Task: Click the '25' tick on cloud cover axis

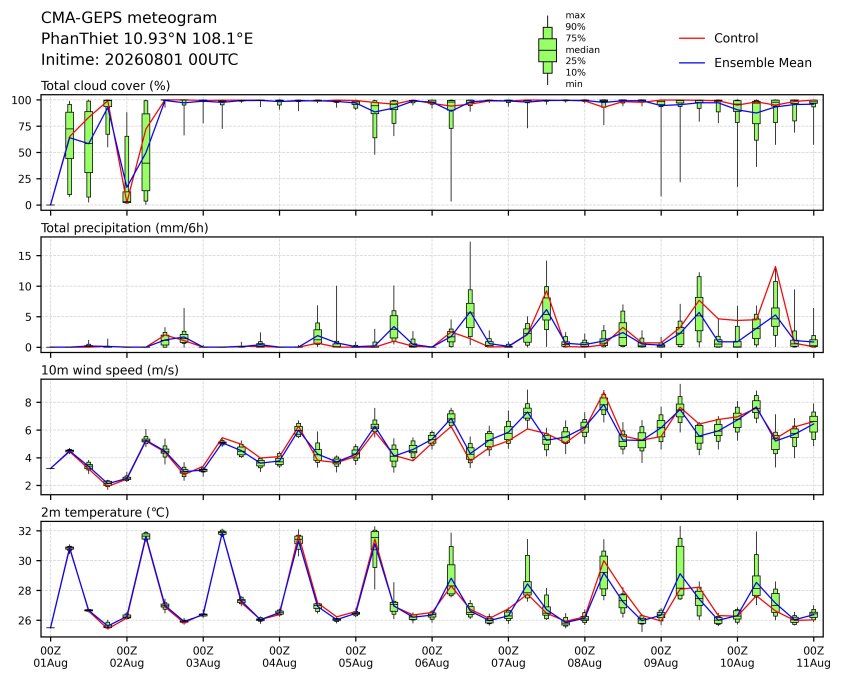Action: click(26, 179)
